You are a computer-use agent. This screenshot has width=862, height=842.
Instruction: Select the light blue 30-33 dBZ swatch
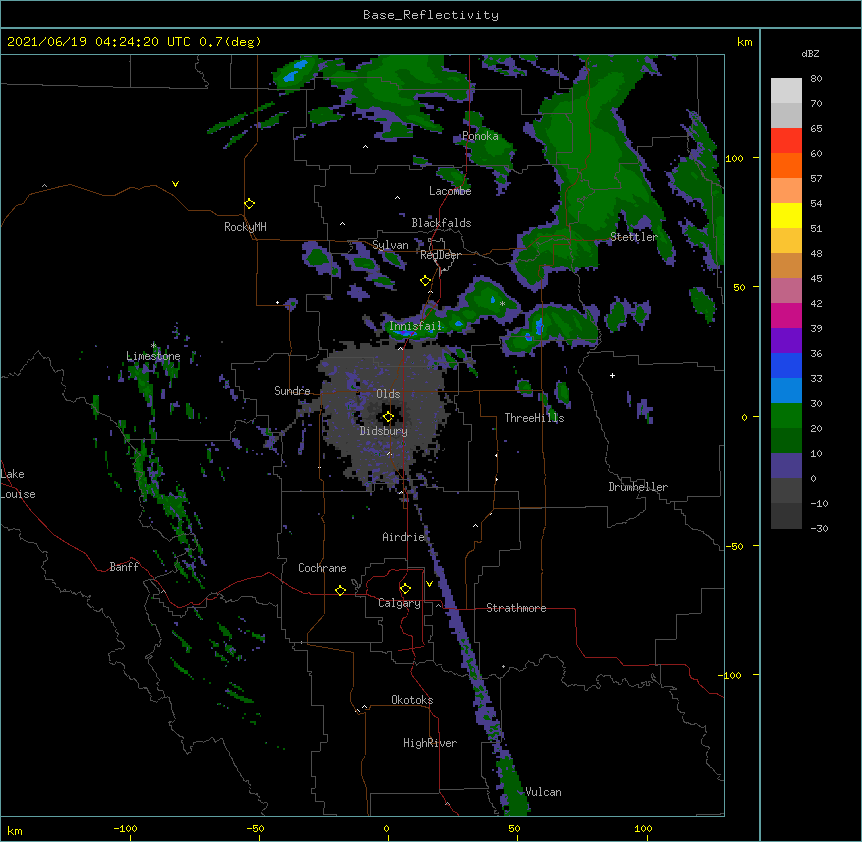pos(786,390)
